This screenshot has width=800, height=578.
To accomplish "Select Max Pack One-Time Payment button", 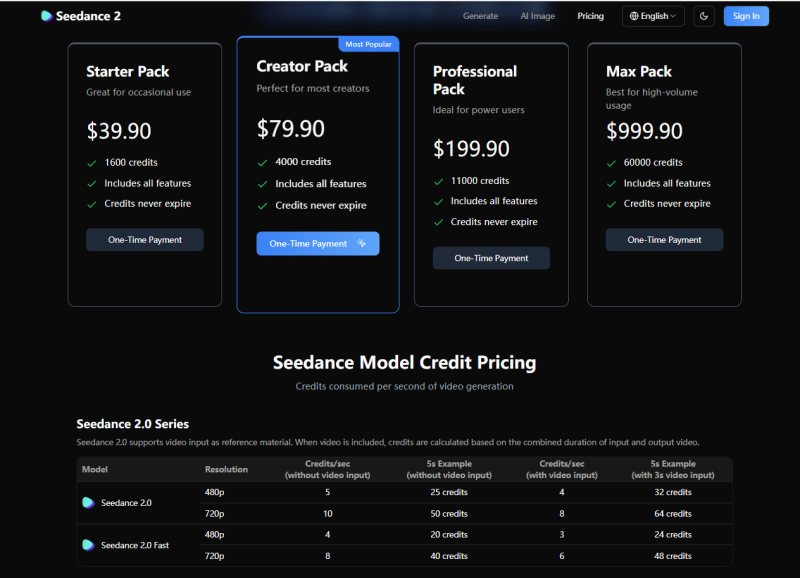I will 664,240.
